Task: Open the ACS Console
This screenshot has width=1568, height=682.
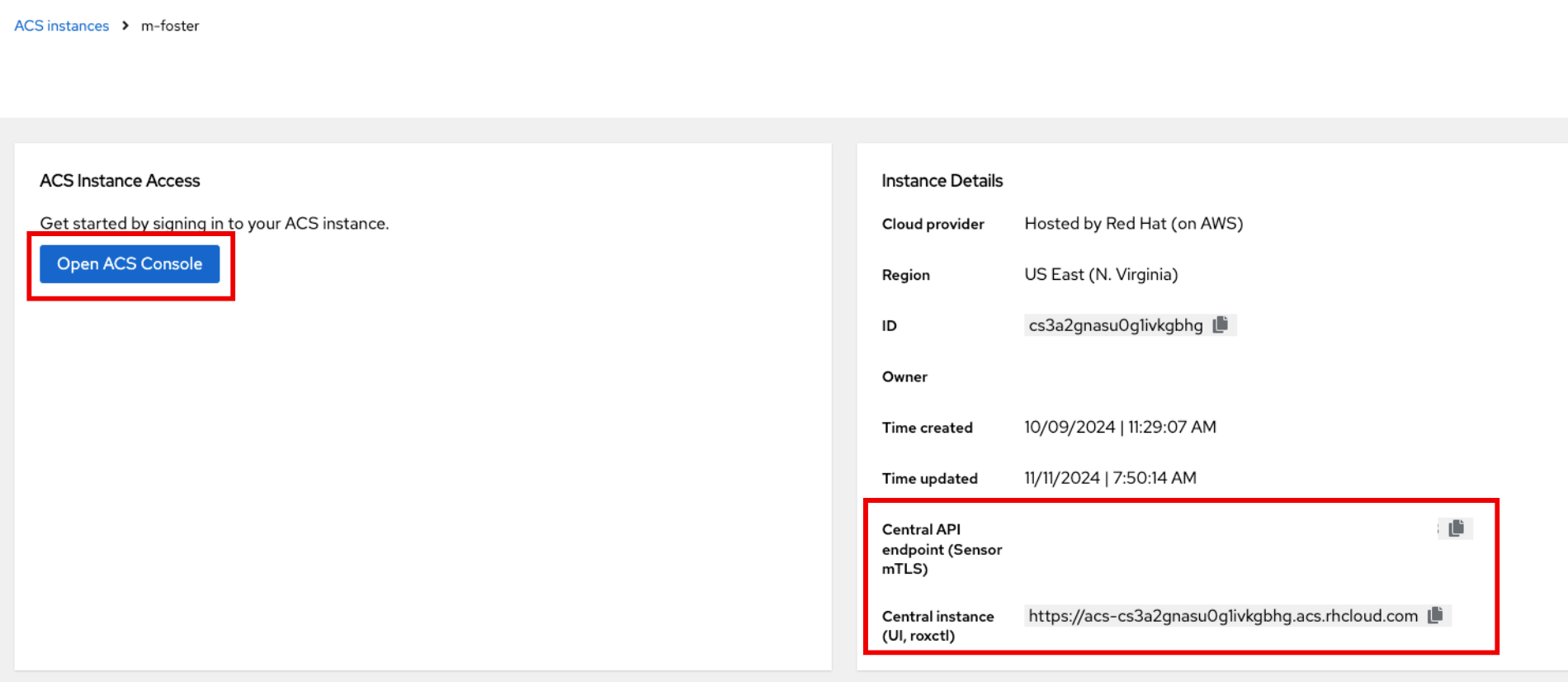Action: pyautogui.click(x=130, y=264)
